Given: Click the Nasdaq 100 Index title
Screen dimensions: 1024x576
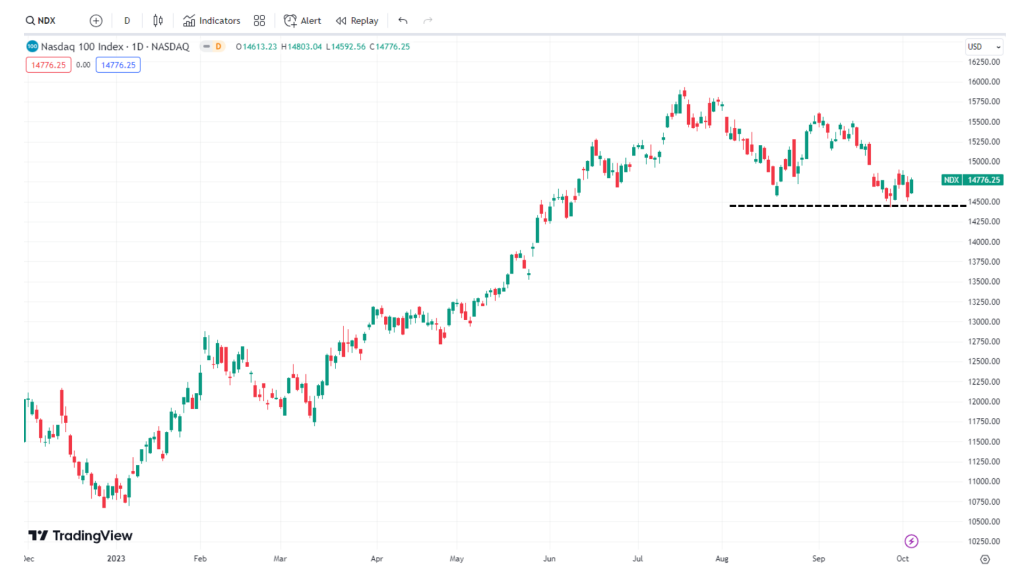Looking at the screenshot, I should 115,46.
